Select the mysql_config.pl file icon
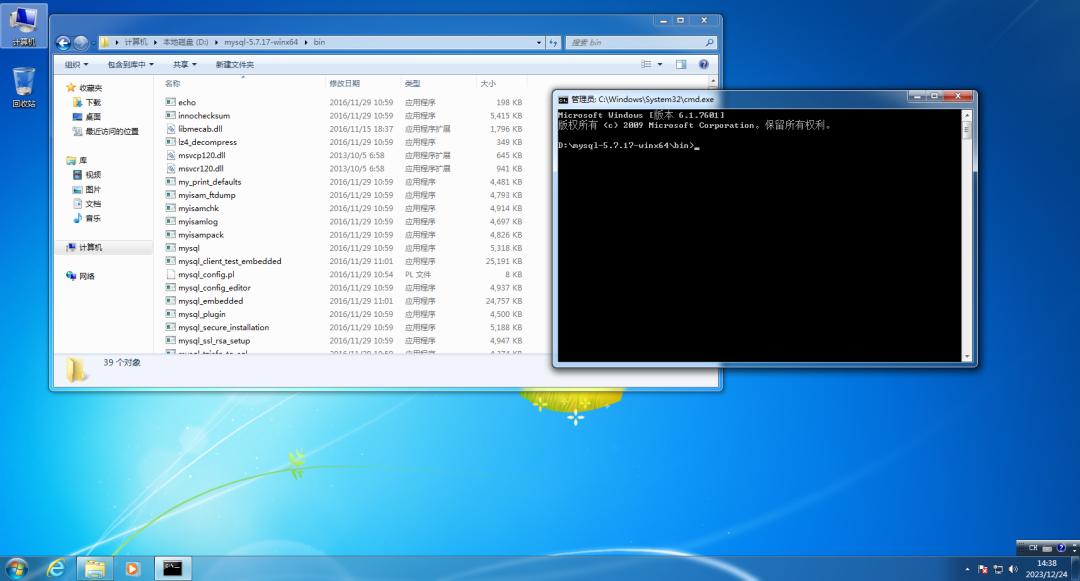This screenshot has width=1080, height=581. tap(170, 274)
